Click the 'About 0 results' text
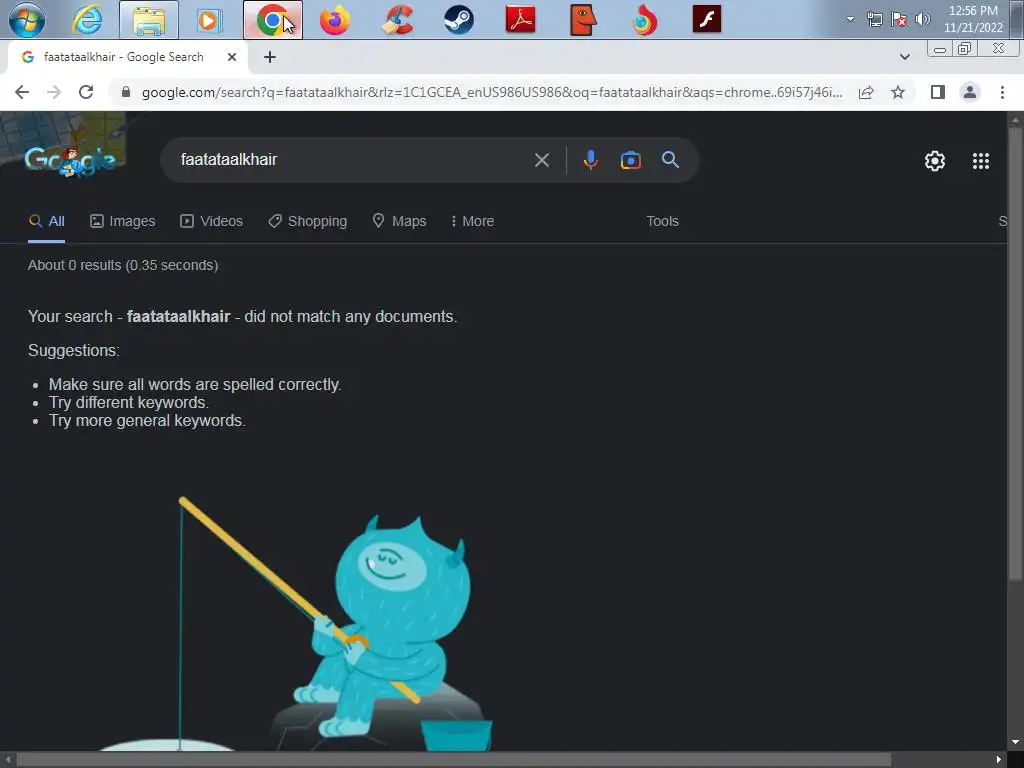The height and width of the screenshot is (768, 1024). (x=123, y=265)
